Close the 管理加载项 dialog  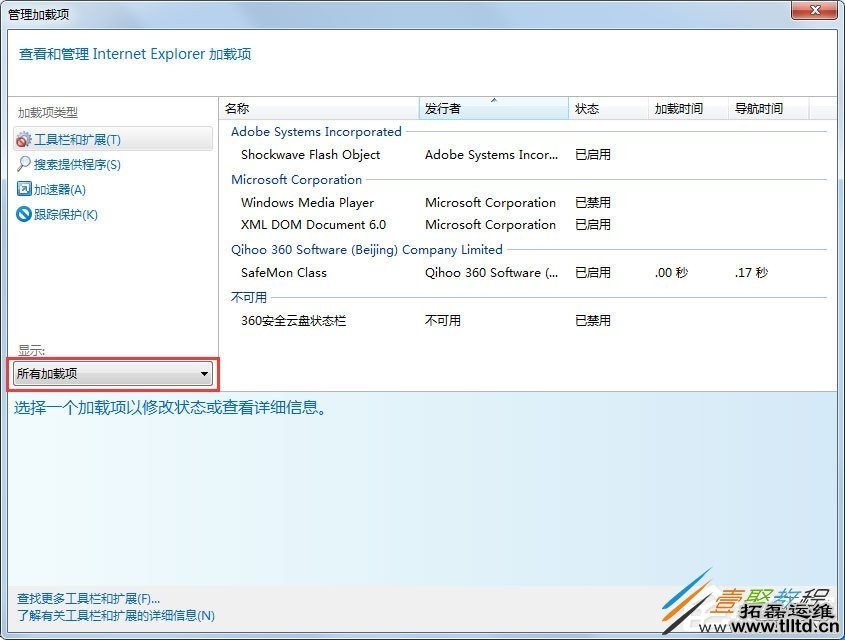(815, 11)
